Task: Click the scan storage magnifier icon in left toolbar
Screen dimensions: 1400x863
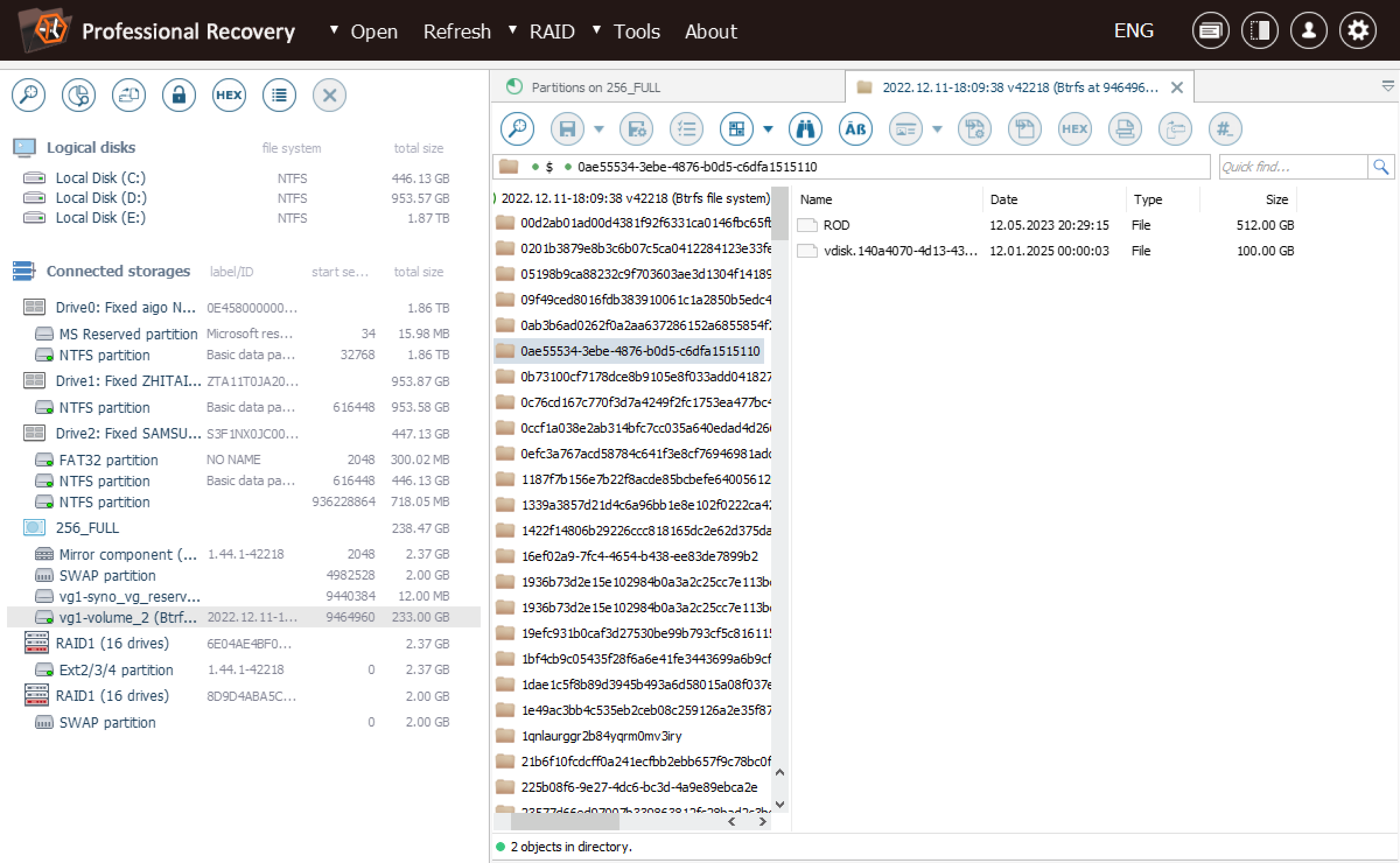Action: (29, 95)
